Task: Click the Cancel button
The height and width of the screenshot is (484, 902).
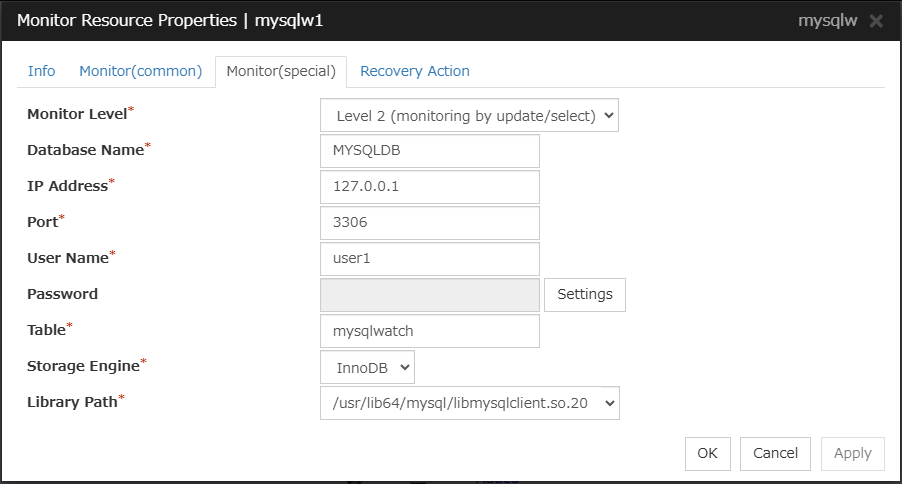Action: pos(775,453)
